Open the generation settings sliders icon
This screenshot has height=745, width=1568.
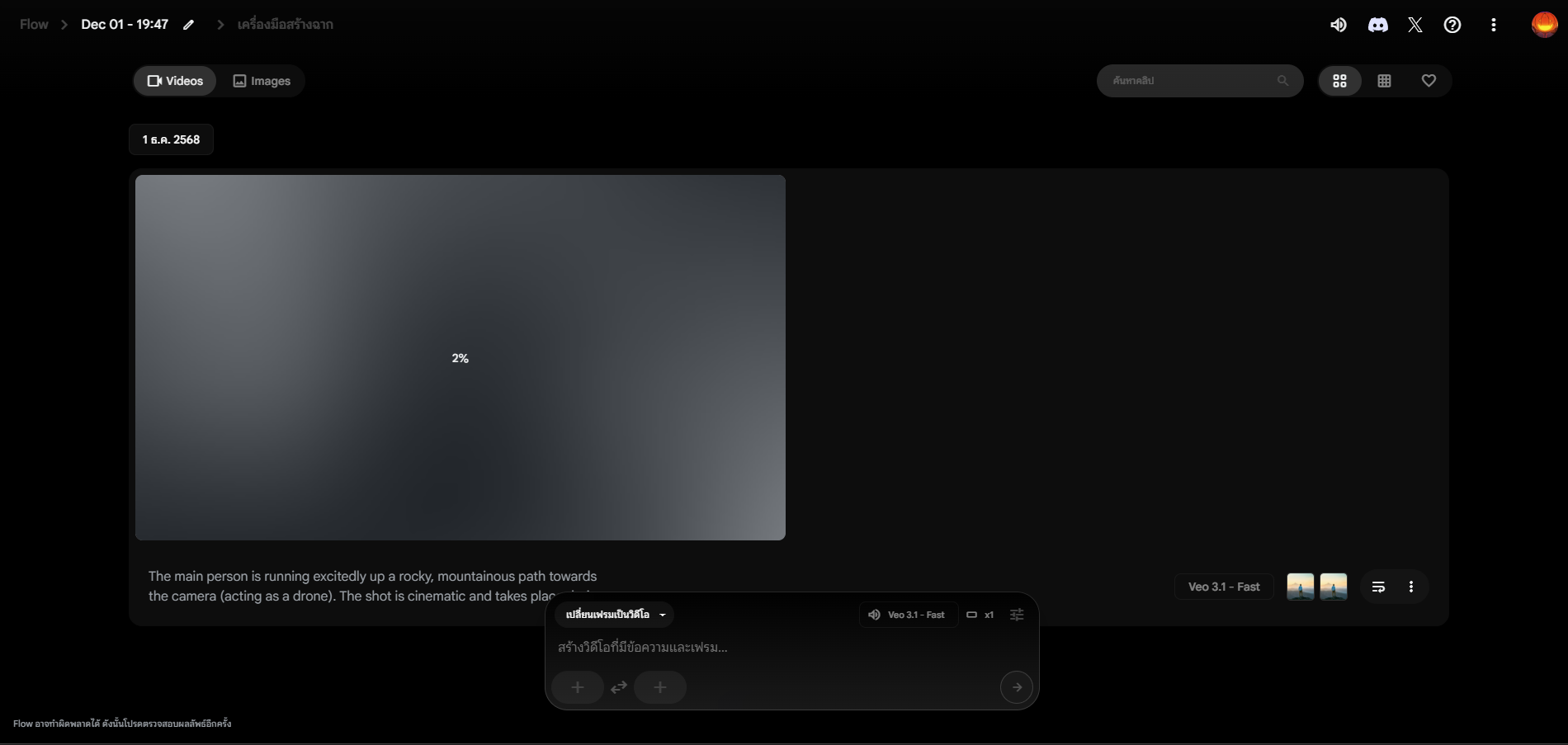tap(1017, 615)
